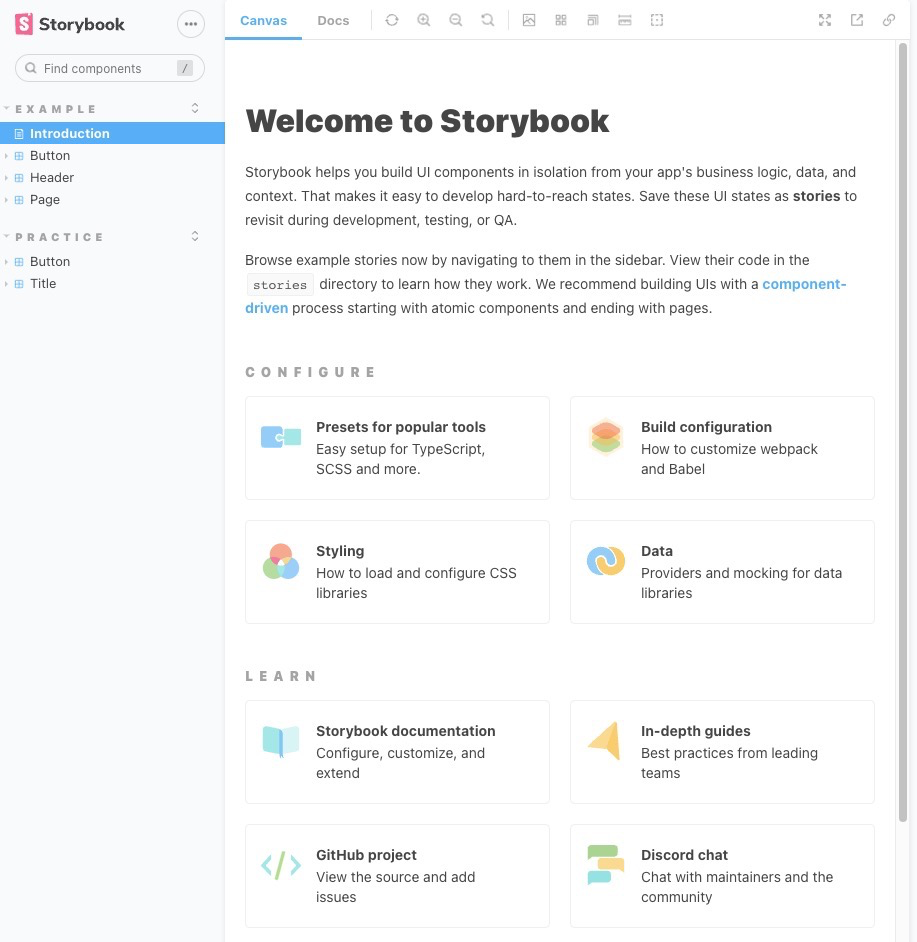The image size is (917, 942).
Task: Focus the Find components search field
Action: click(110, 68)
